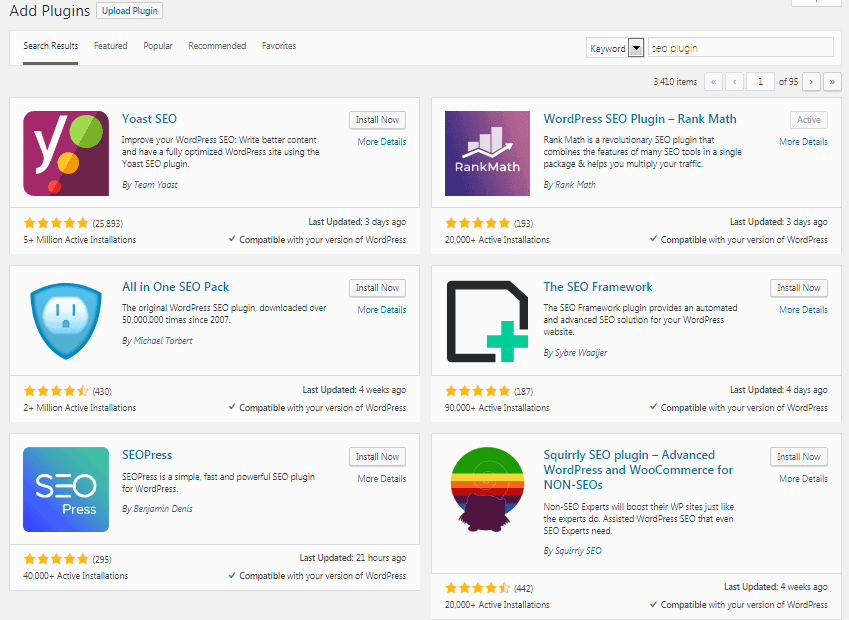Viewport: 849px width, 620px height.
Task: Click the RankMath plugin logo
Action: pos(487,153)
